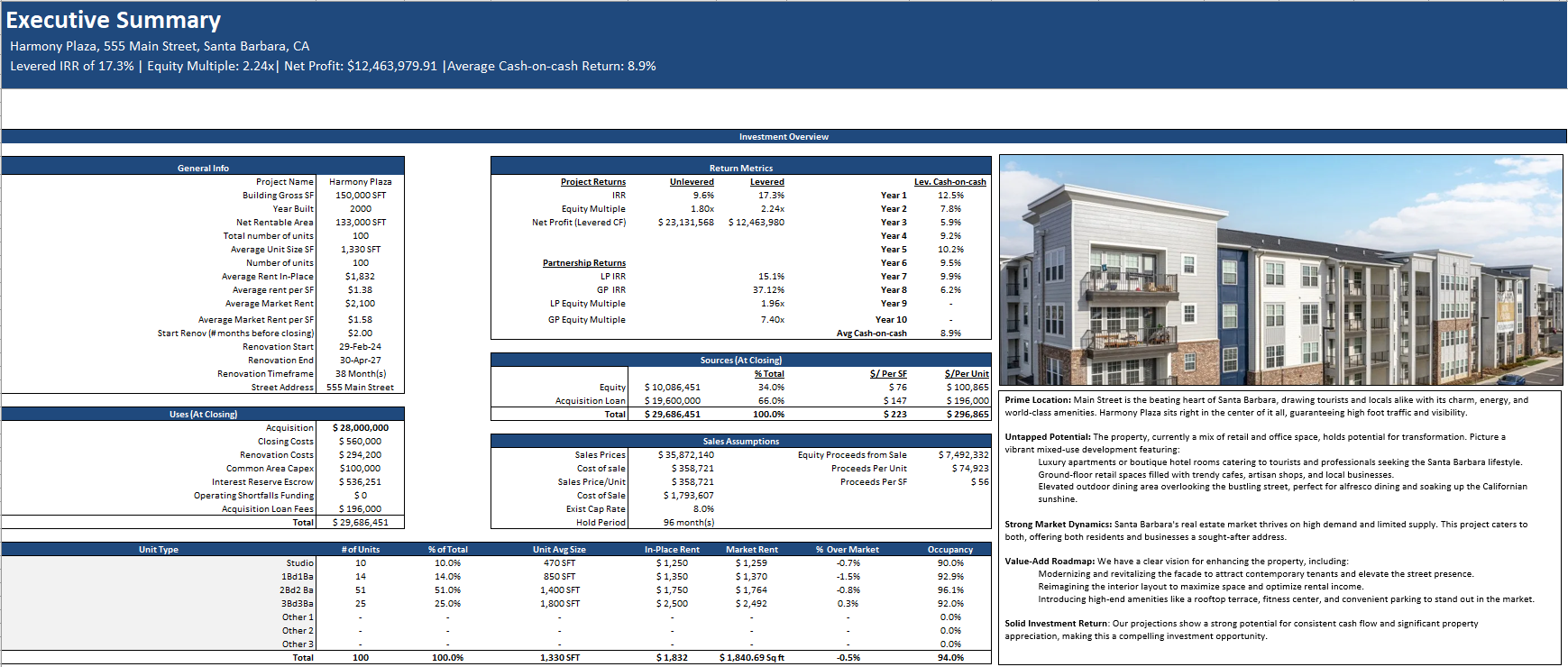Viewport: 1568px width, 667px height.
Task: Click the Sources (At Closing) table header
Action: point(740,360)
